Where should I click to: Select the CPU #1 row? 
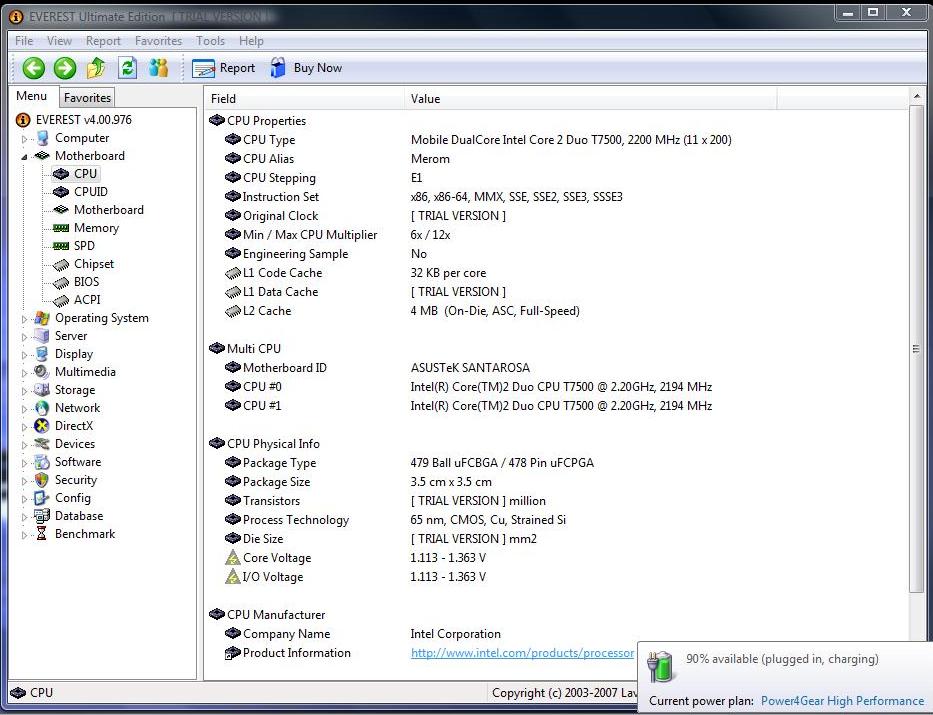(468, 406)
